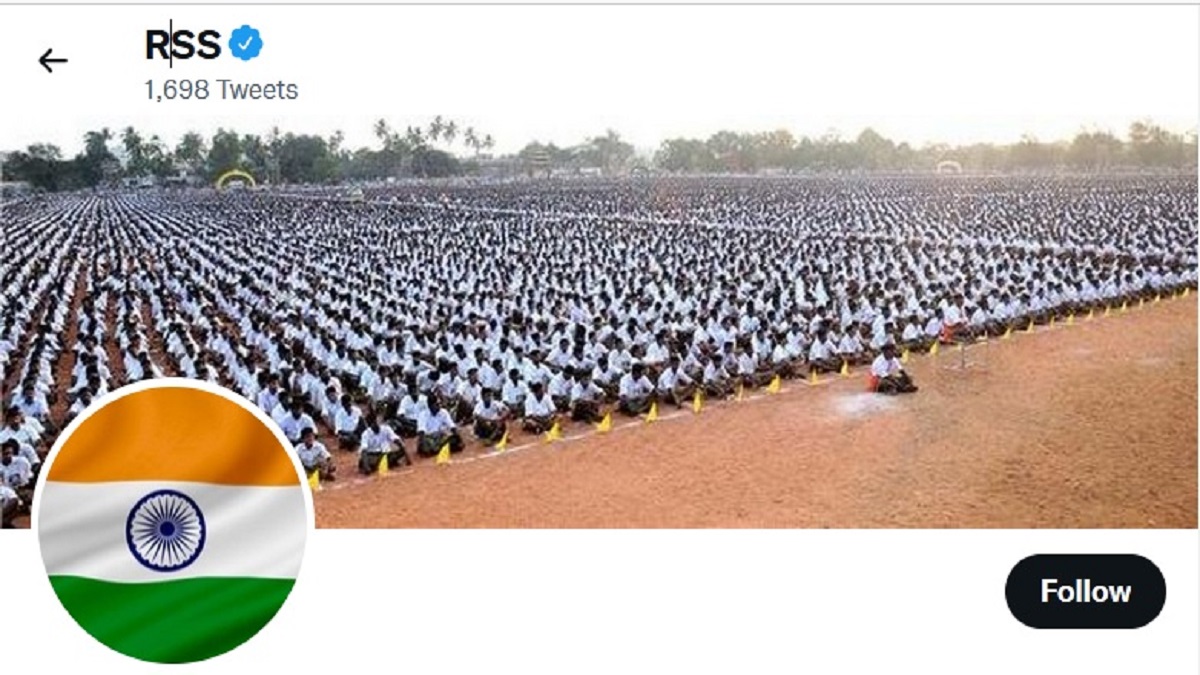This screenshot has height=675, width=1200.
Task: Click the lone man seated facing the rows
Action: [890, 371]
